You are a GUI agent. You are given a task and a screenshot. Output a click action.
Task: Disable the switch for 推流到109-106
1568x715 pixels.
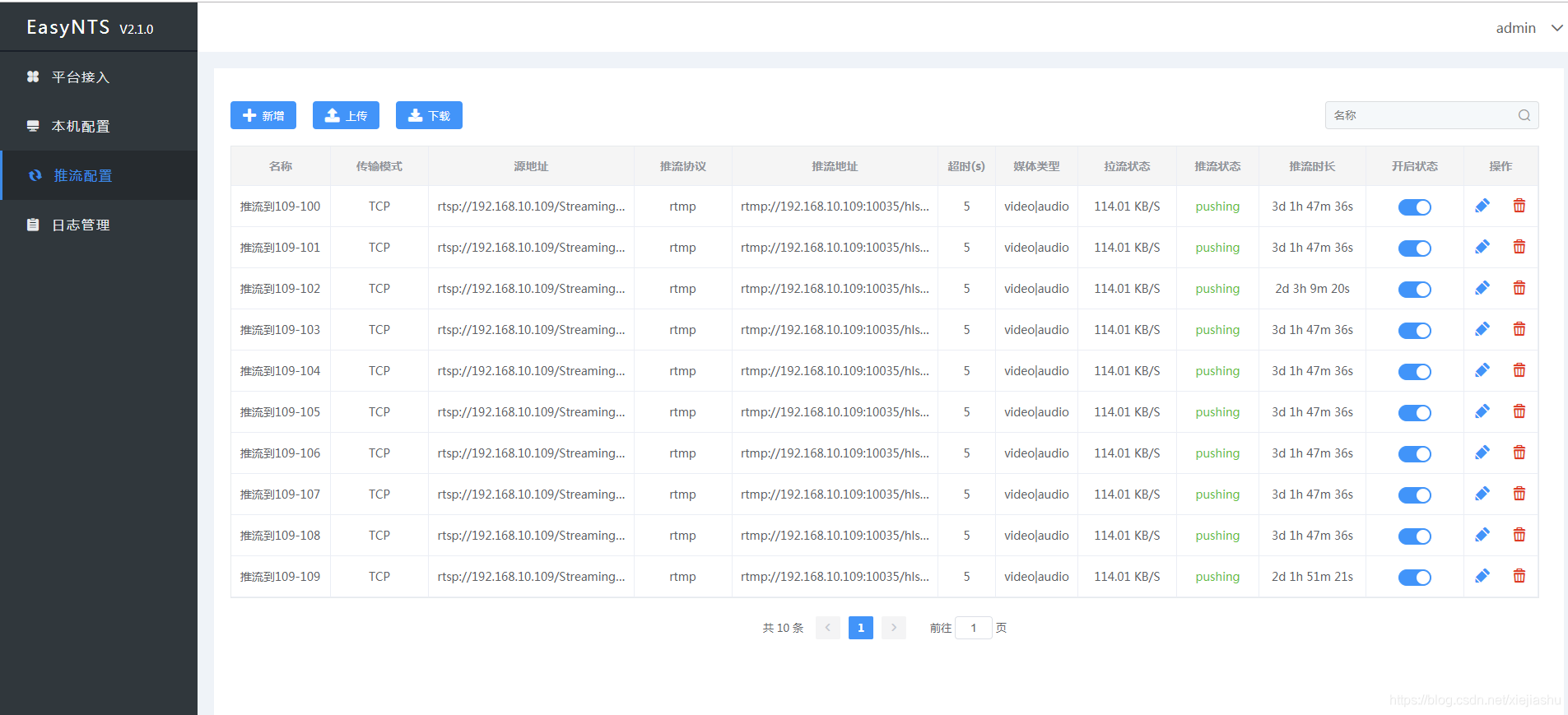point(1415,454)
